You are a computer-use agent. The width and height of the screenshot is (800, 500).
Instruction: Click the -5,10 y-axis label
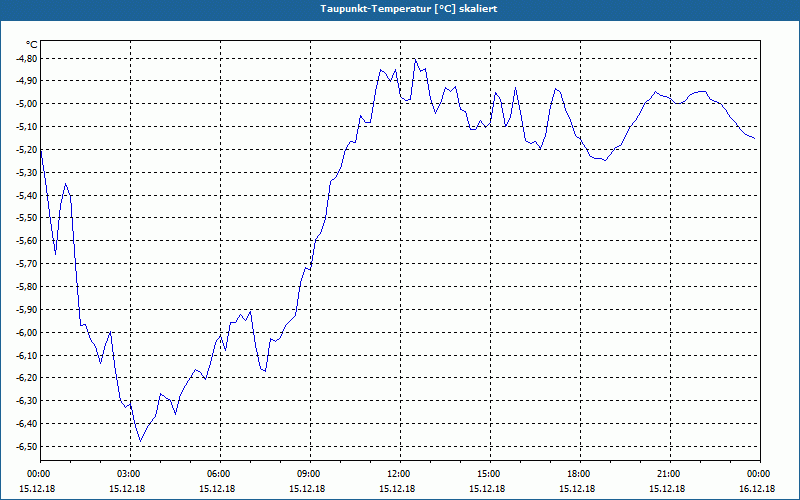(x=27, y=127)
